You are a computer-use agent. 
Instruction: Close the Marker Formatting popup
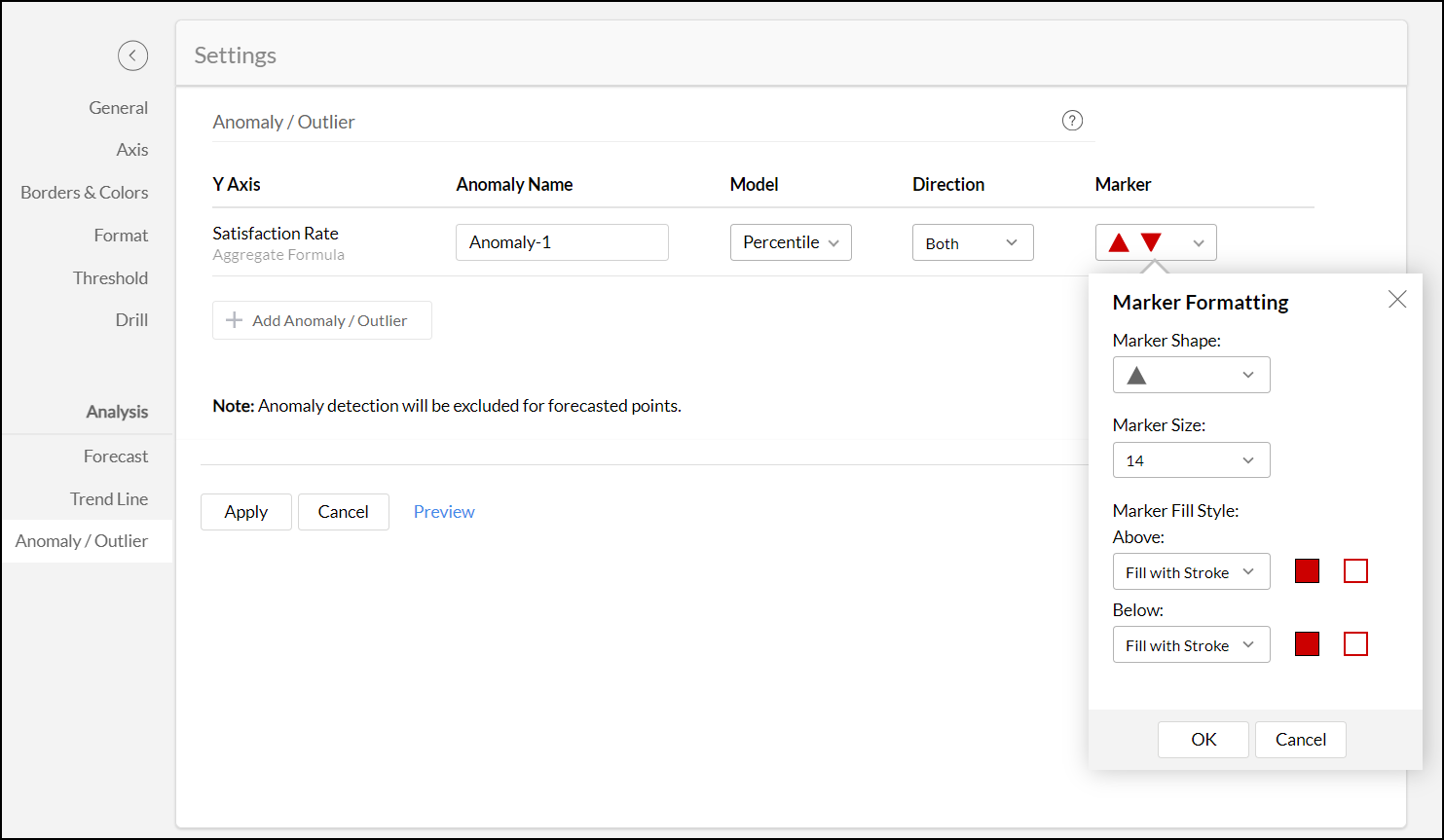point(1396,300)
